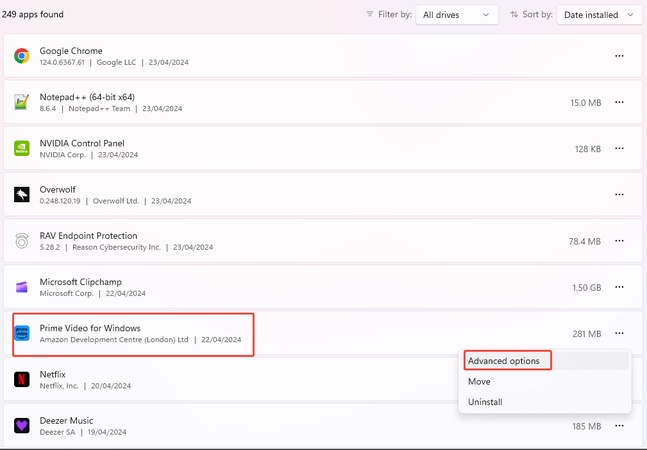Image resolution: width=647 pixels, height=450 pixels.
Task: Select the Google Chrome app name
Action: pos(71,51)
